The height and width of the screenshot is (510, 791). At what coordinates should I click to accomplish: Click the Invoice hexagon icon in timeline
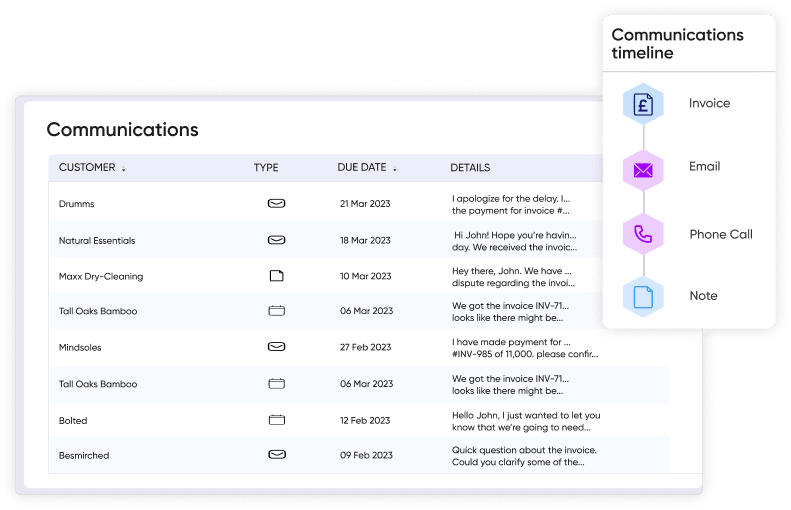[x=643, y=104]
